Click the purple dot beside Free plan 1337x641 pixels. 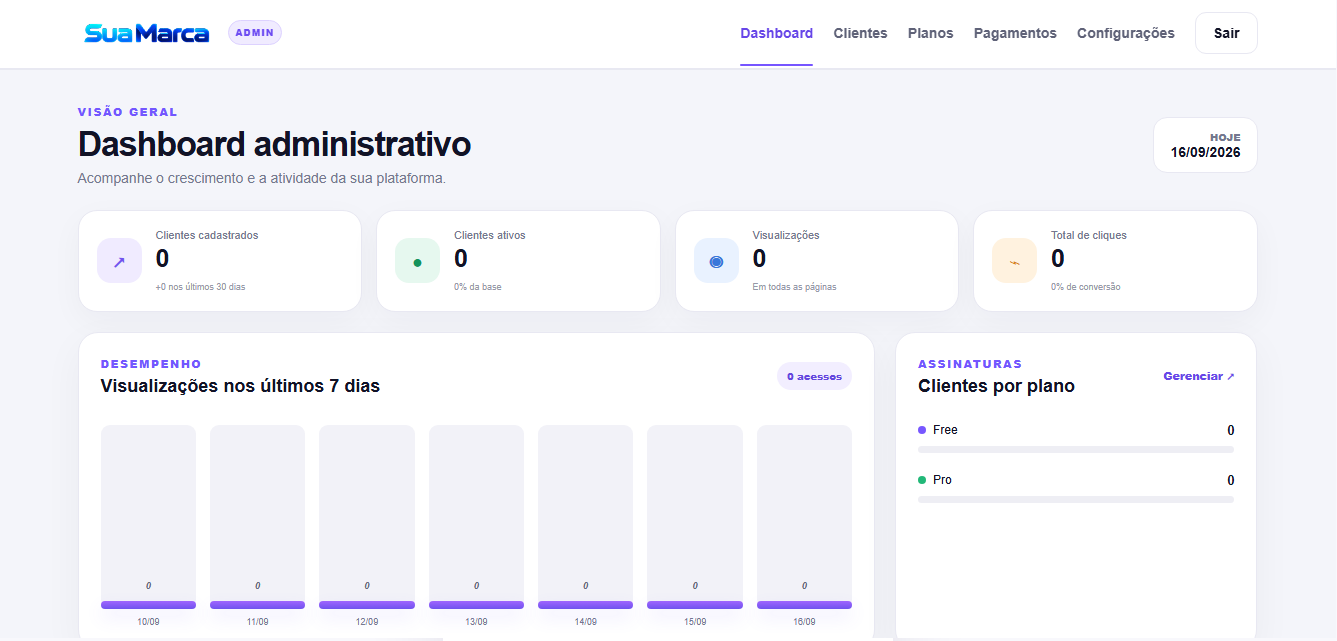[x=922, y=430]
